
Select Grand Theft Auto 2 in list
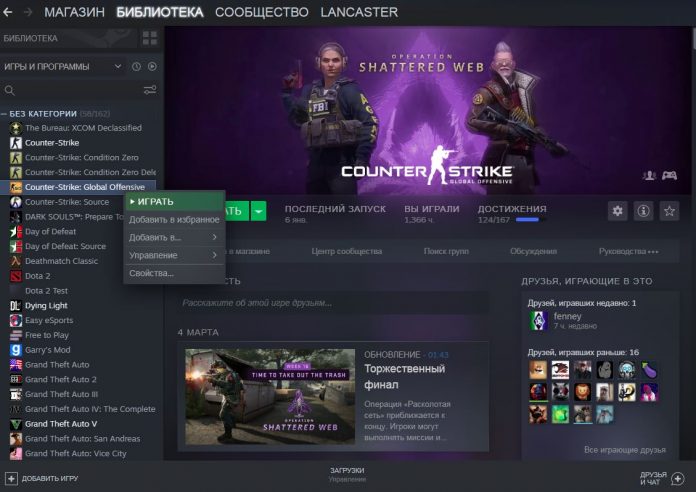[x=61, y=380]
